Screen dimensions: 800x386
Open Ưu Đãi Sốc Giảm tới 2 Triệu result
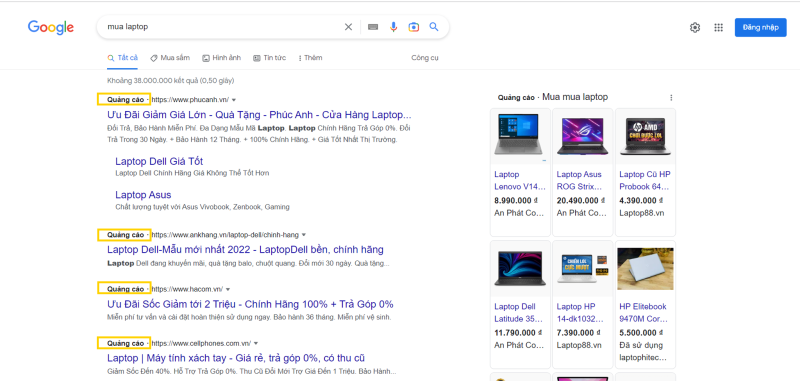point(250,304)
